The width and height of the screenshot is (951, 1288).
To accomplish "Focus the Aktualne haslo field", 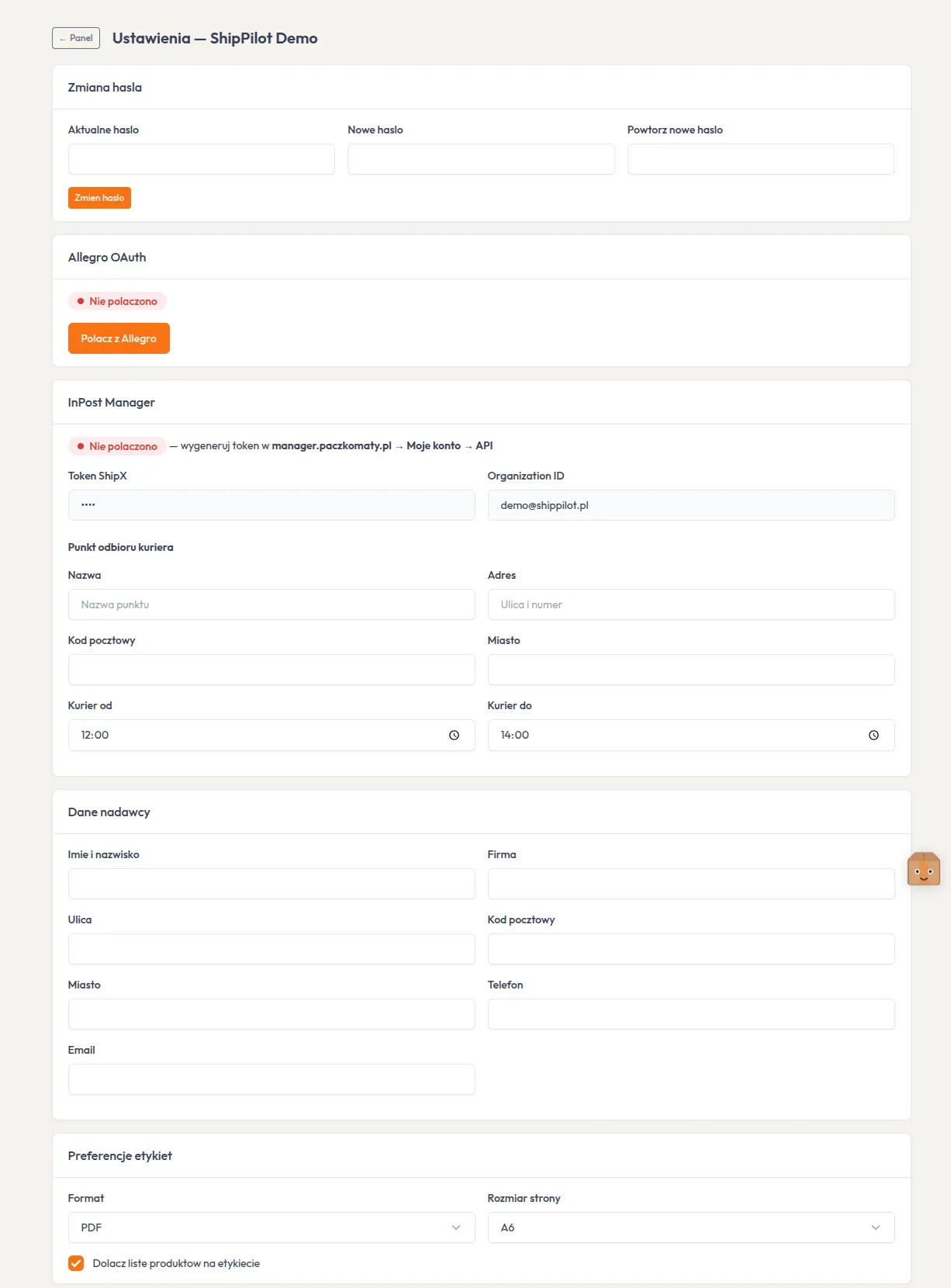I will coord(202,159).
